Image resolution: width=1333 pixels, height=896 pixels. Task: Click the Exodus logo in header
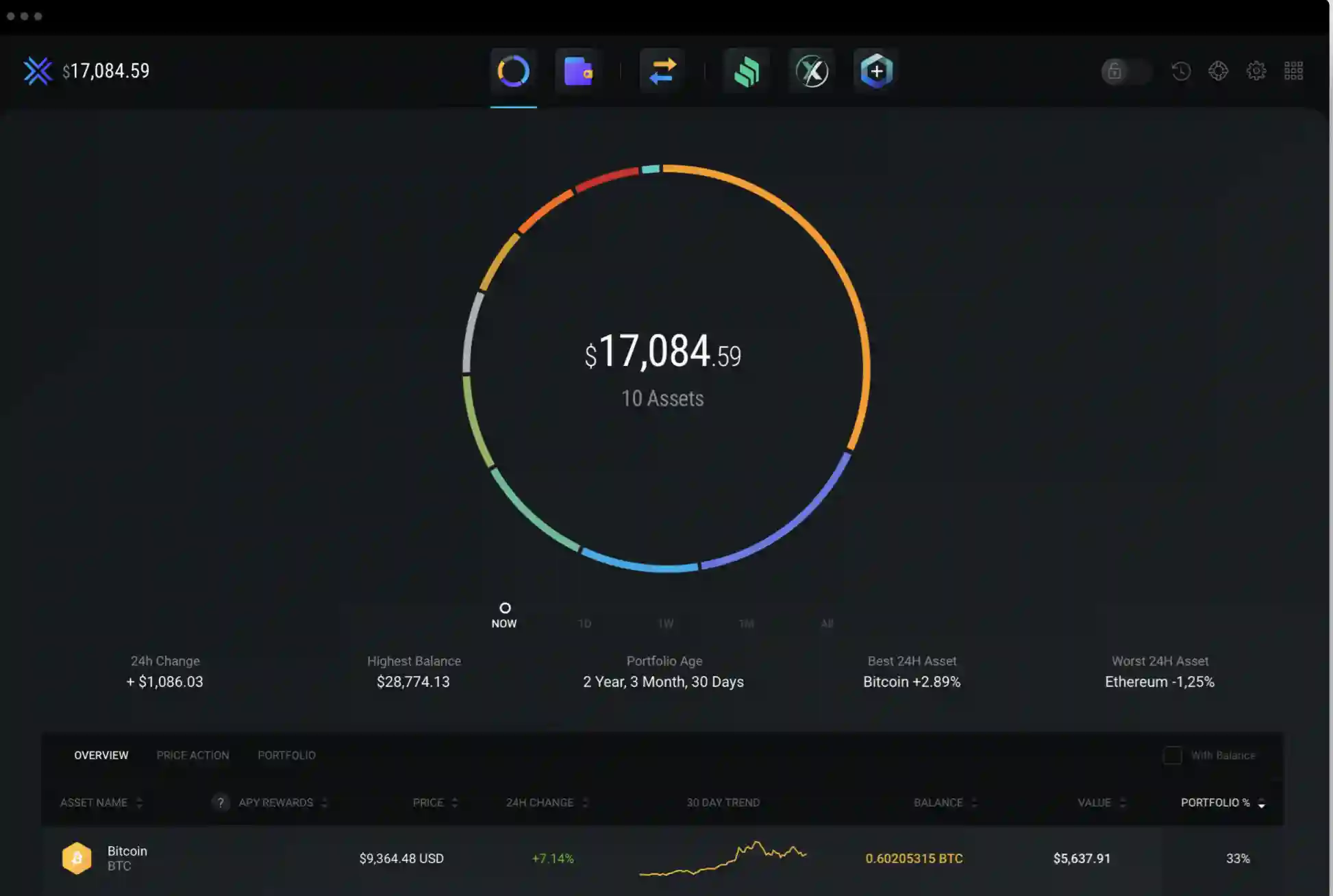(38, 71)
